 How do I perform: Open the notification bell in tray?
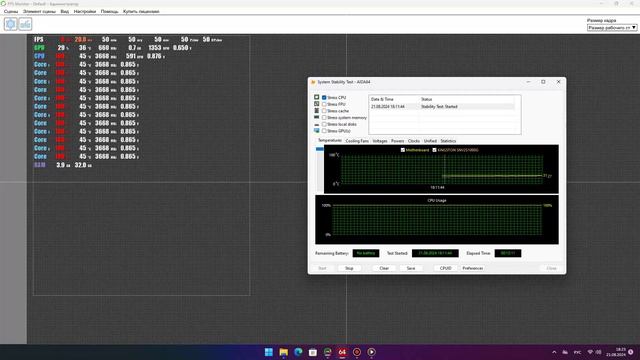pos(631,352)
